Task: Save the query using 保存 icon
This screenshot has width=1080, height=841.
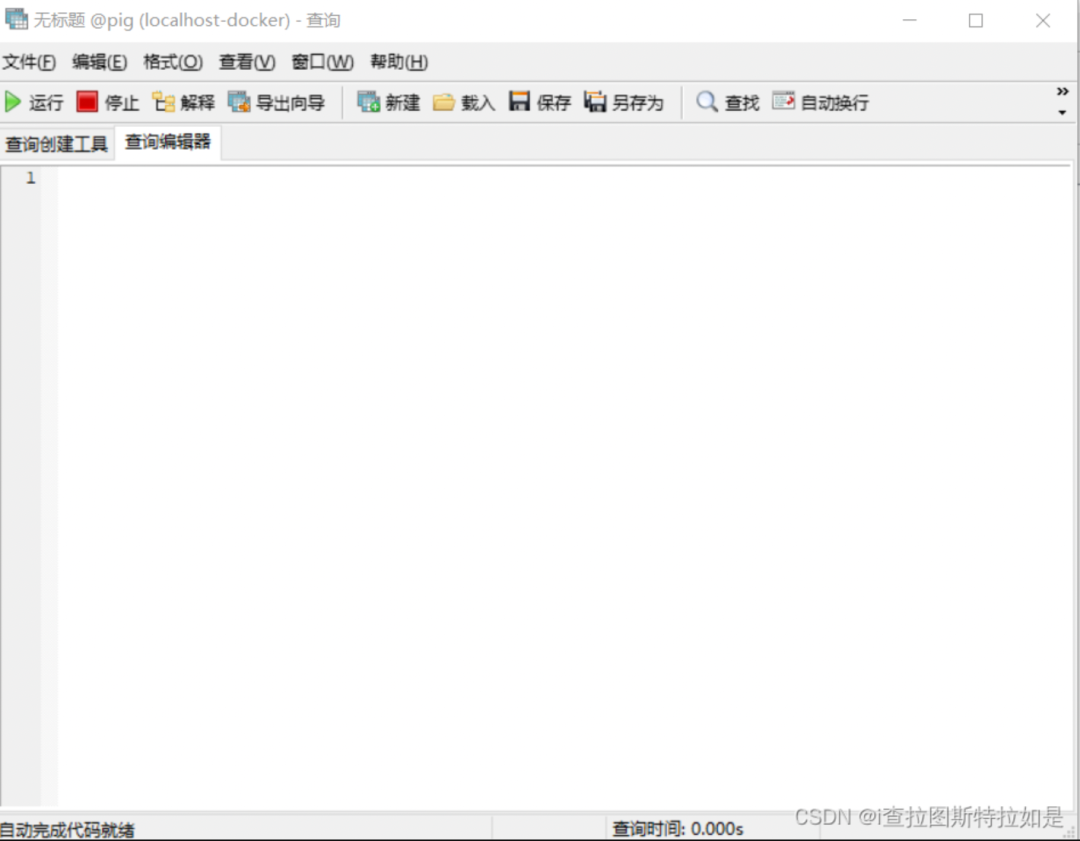Action: [x=520, y=102]
